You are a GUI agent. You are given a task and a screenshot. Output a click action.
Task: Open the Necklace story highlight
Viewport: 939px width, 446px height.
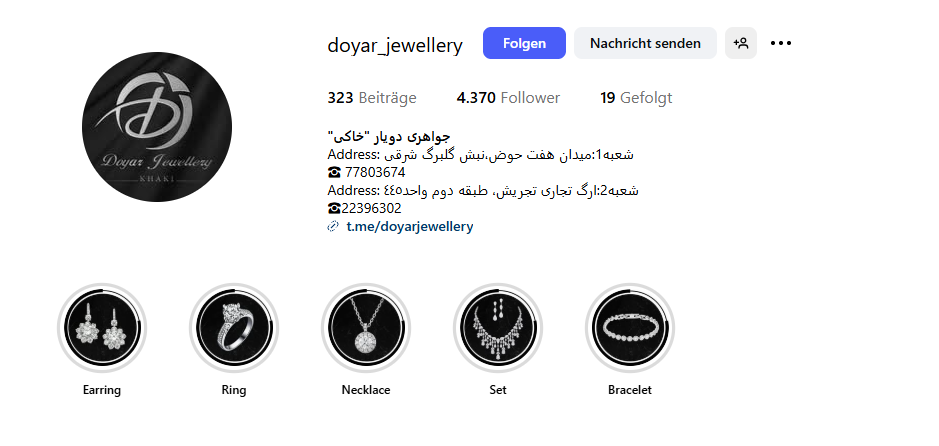[x=366, y=328]
